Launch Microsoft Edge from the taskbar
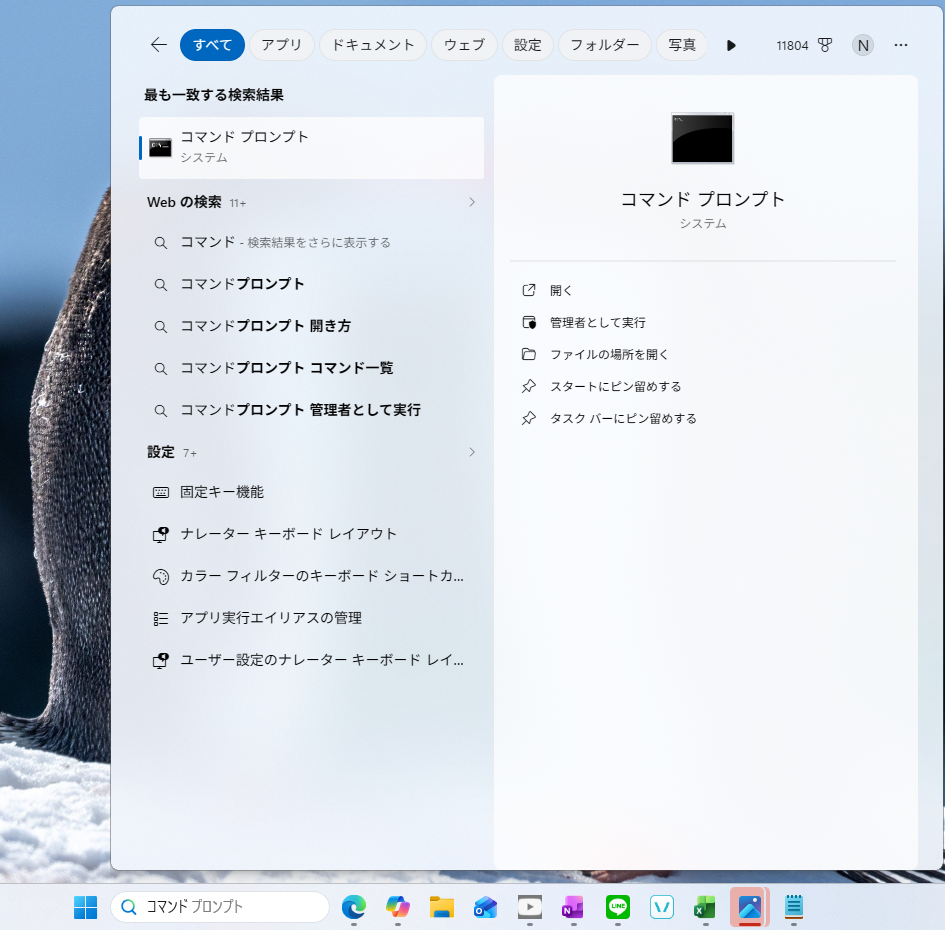The width and height of the screenshot is (945, 930). point(354,907)
